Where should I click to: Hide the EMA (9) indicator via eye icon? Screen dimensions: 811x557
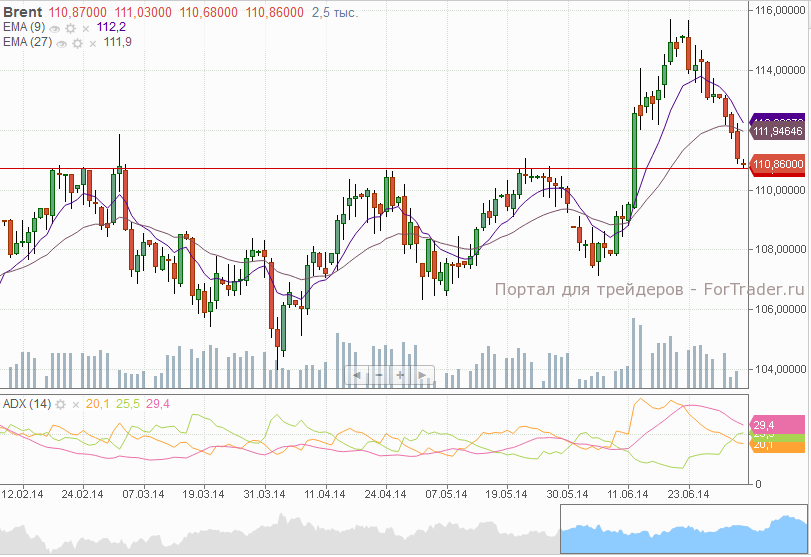point(54,29)
